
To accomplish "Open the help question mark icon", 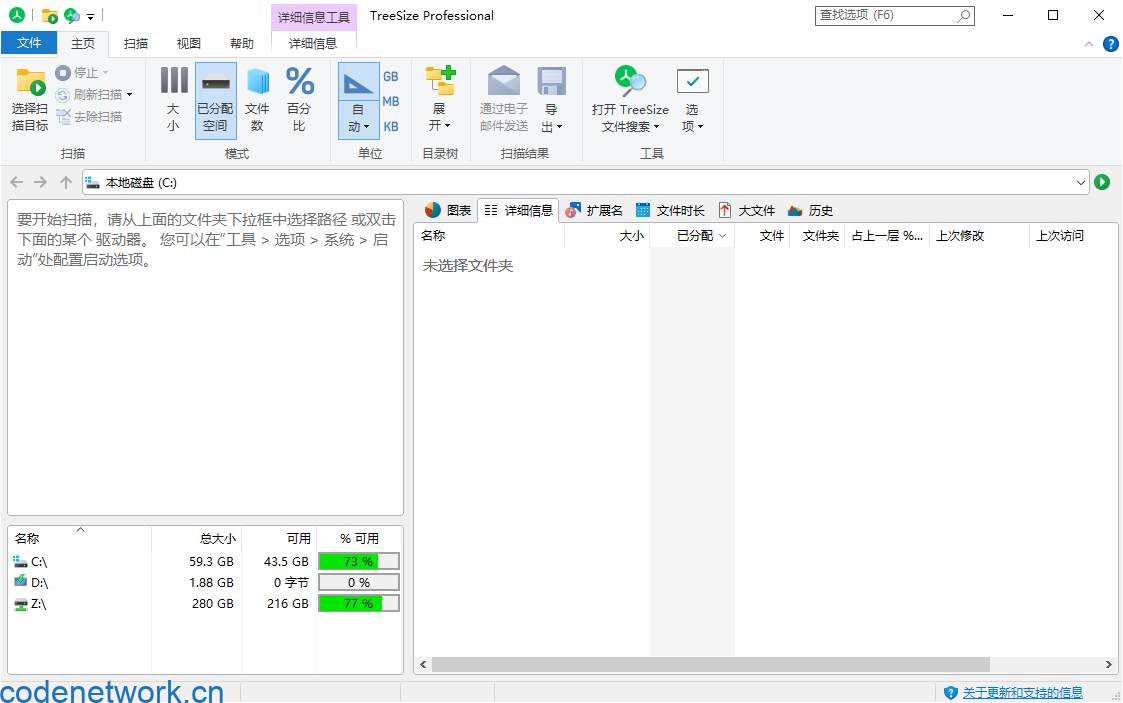I will click(1110, 44).
